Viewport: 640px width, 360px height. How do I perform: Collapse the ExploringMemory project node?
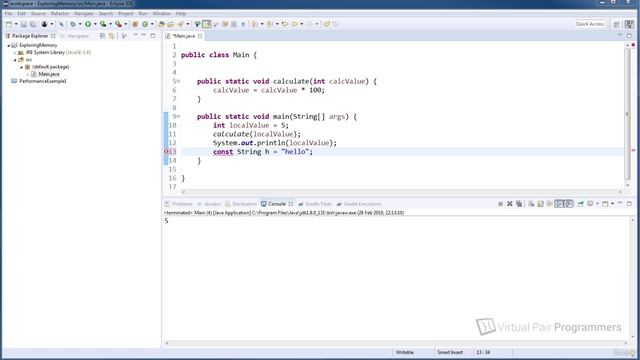(9, 45)
